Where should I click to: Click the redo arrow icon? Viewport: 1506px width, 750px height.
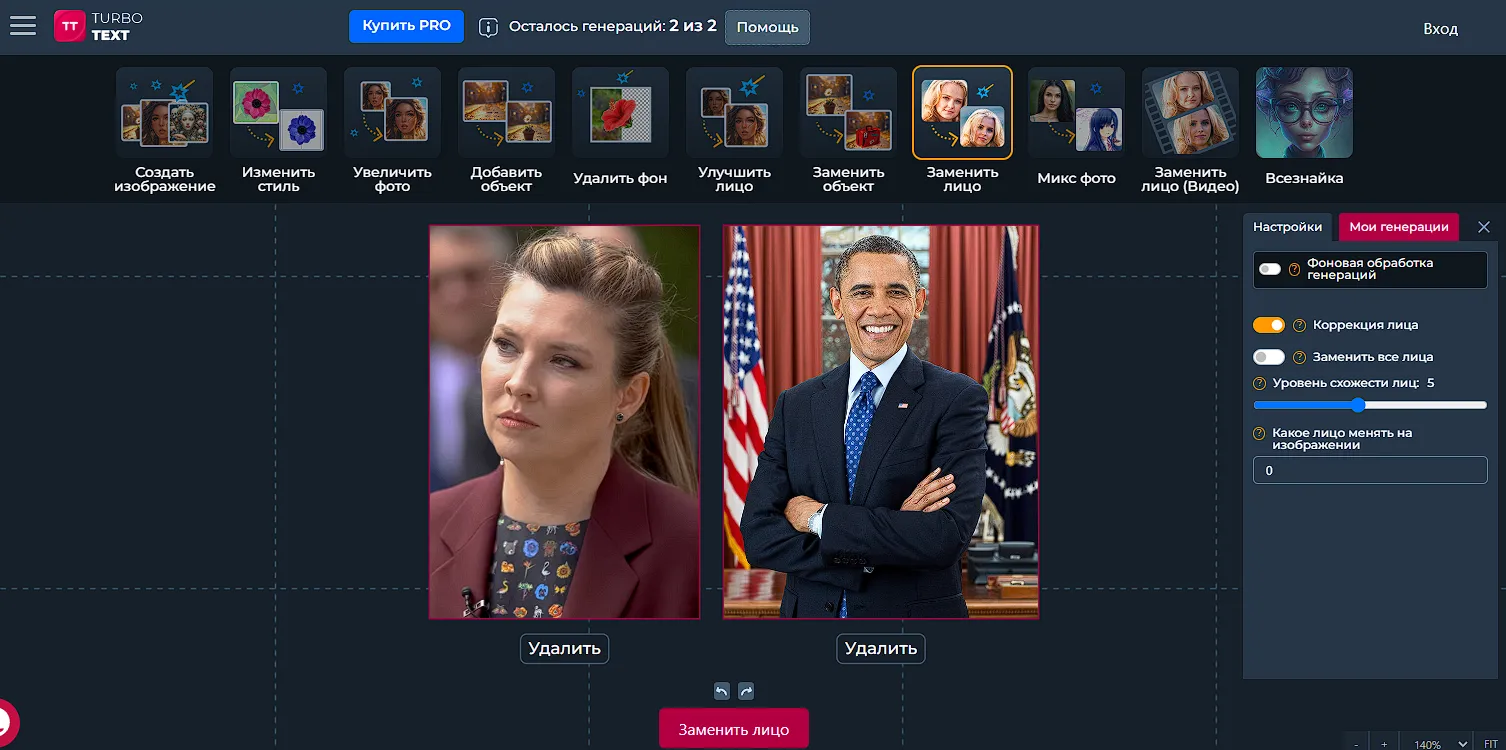746,691
